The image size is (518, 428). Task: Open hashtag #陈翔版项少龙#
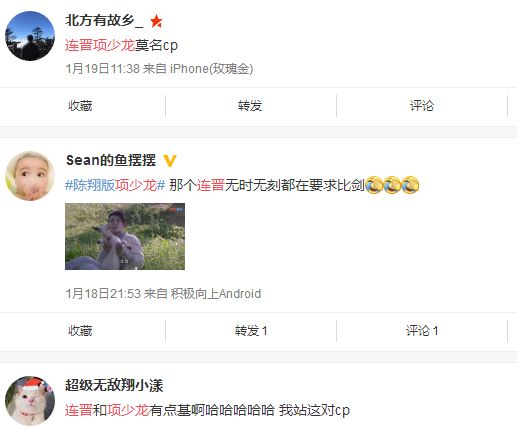point(115,185)
